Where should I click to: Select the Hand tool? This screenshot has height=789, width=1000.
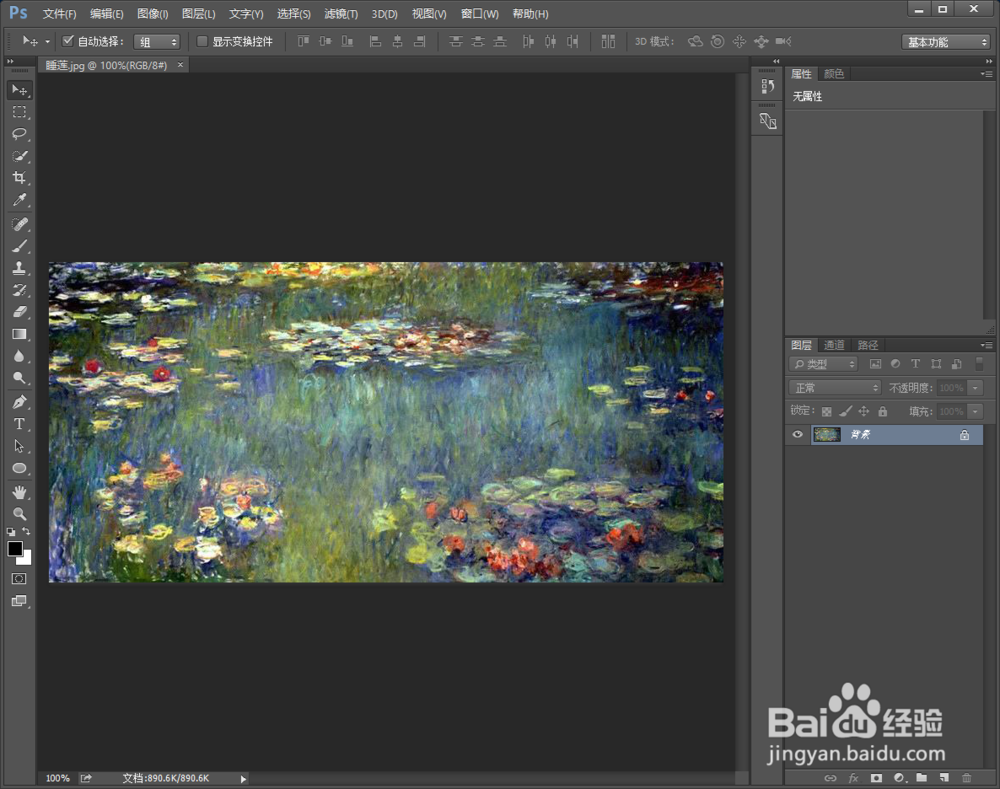(x=19, y=492)
